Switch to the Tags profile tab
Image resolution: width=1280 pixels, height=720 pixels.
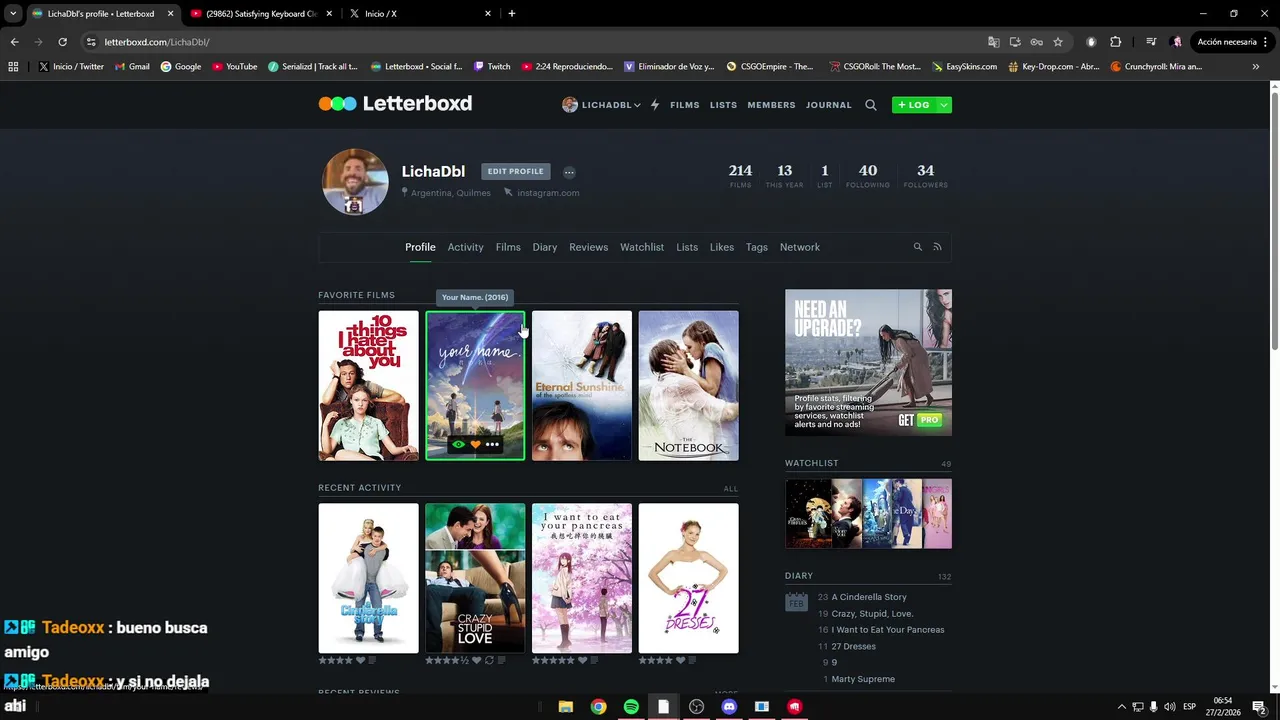(757, 247)
